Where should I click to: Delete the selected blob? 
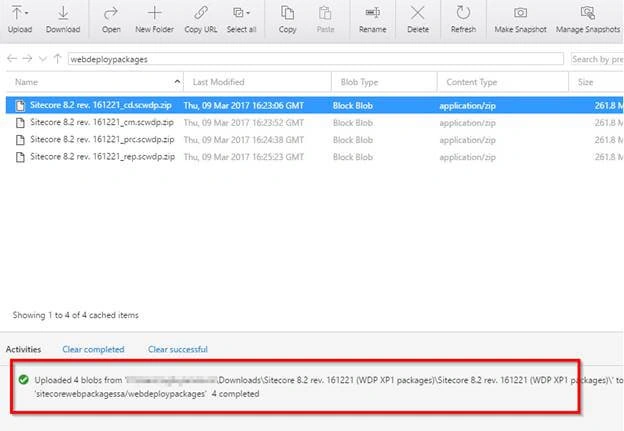pos(418,19)
